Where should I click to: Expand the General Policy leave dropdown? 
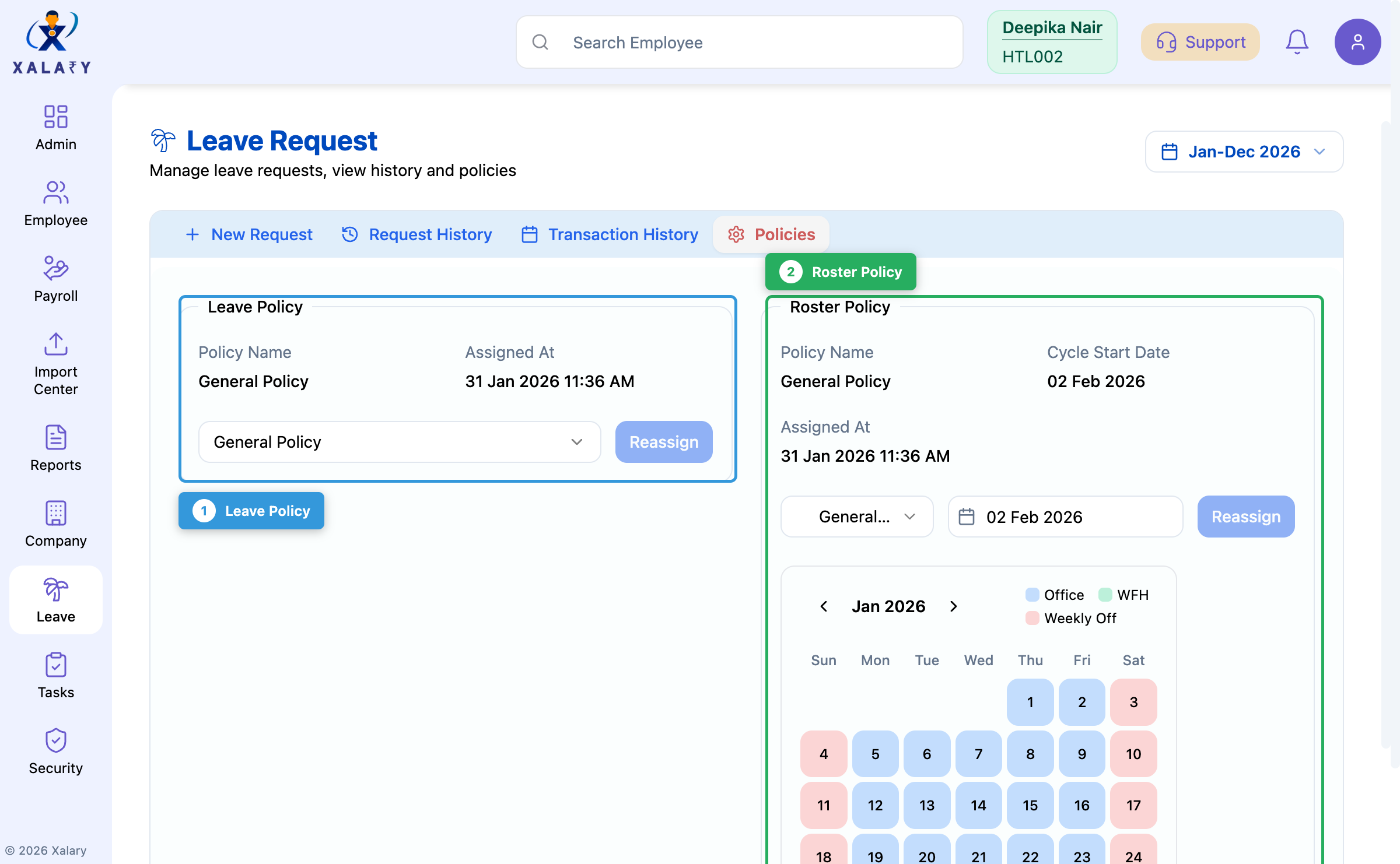[400, 442]
